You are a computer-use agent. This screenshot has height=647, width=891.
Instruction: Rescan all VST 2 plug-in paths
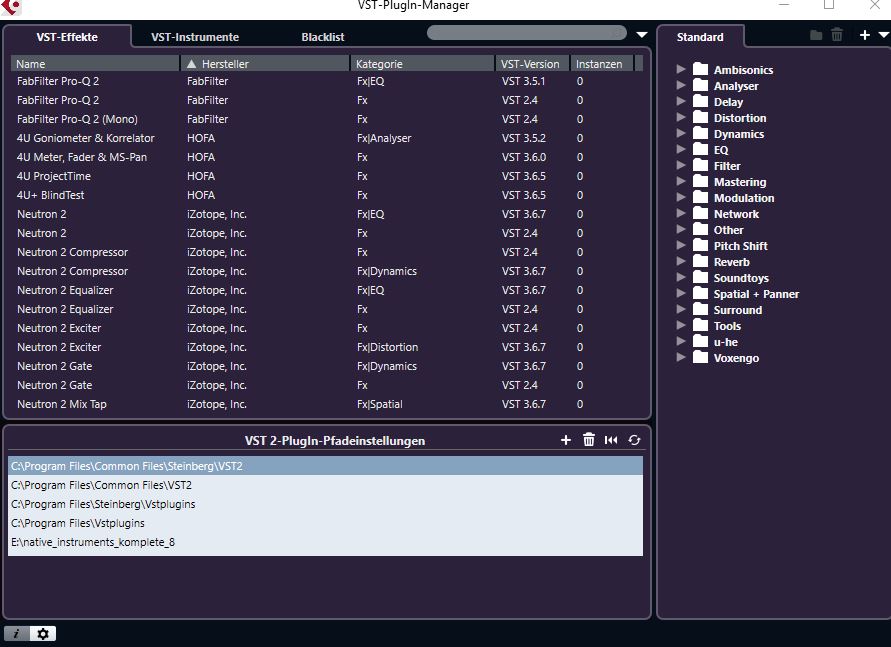click(633, 440)
